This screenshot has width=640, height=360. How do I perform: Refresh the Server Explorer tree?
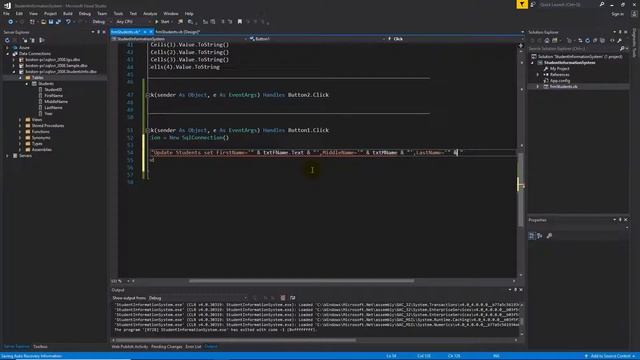click(x=7, y=40)
